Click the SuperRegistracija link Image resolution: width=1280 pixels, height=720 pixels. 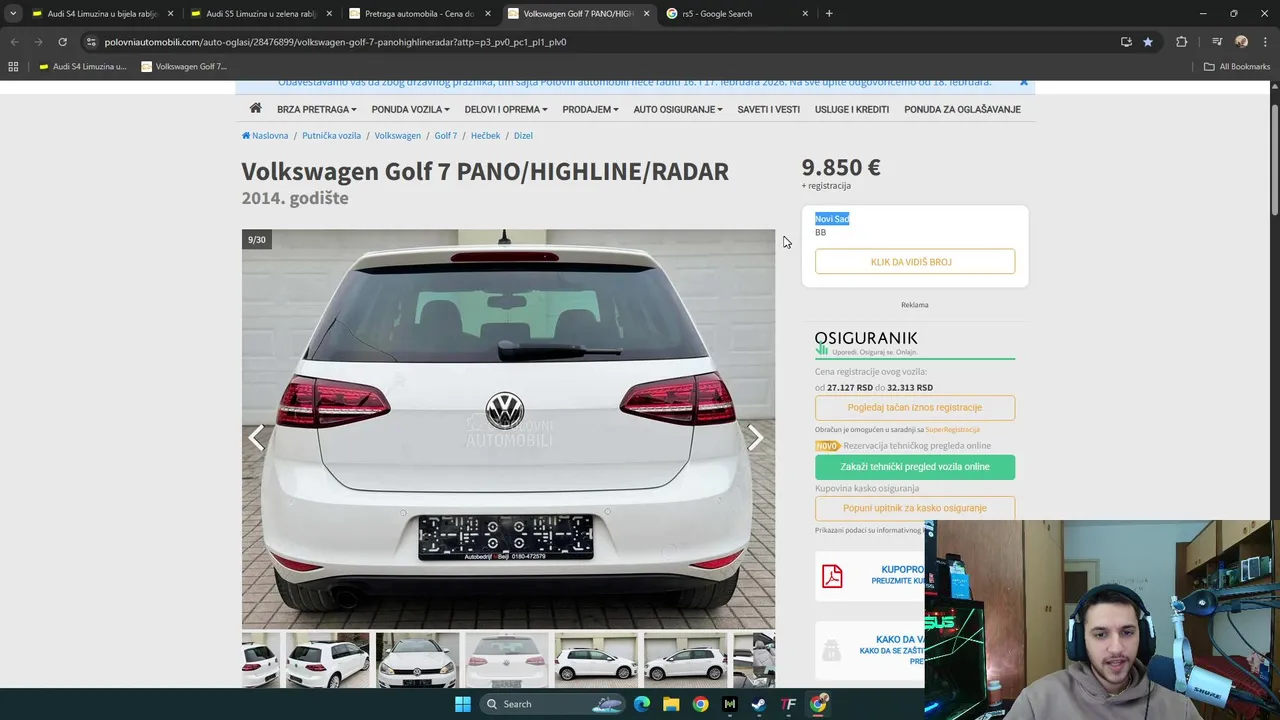coord(952,430)
